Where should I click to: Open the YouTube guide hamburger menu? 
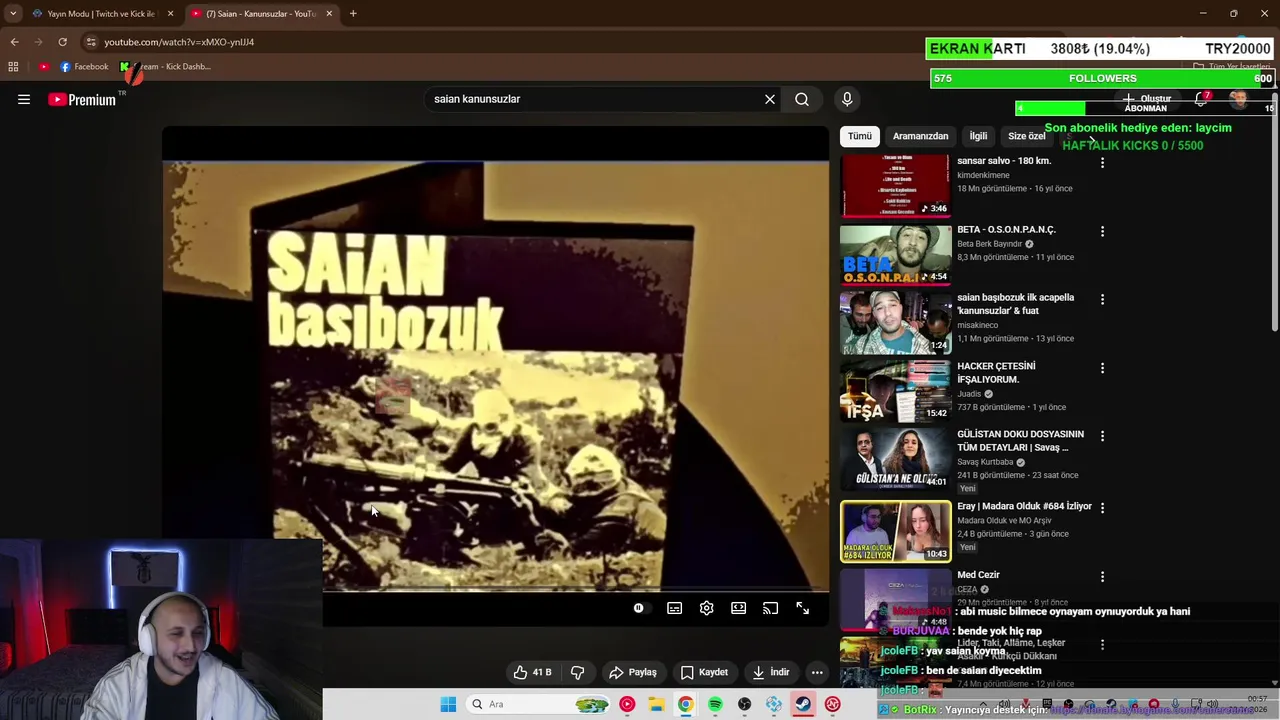24,99
